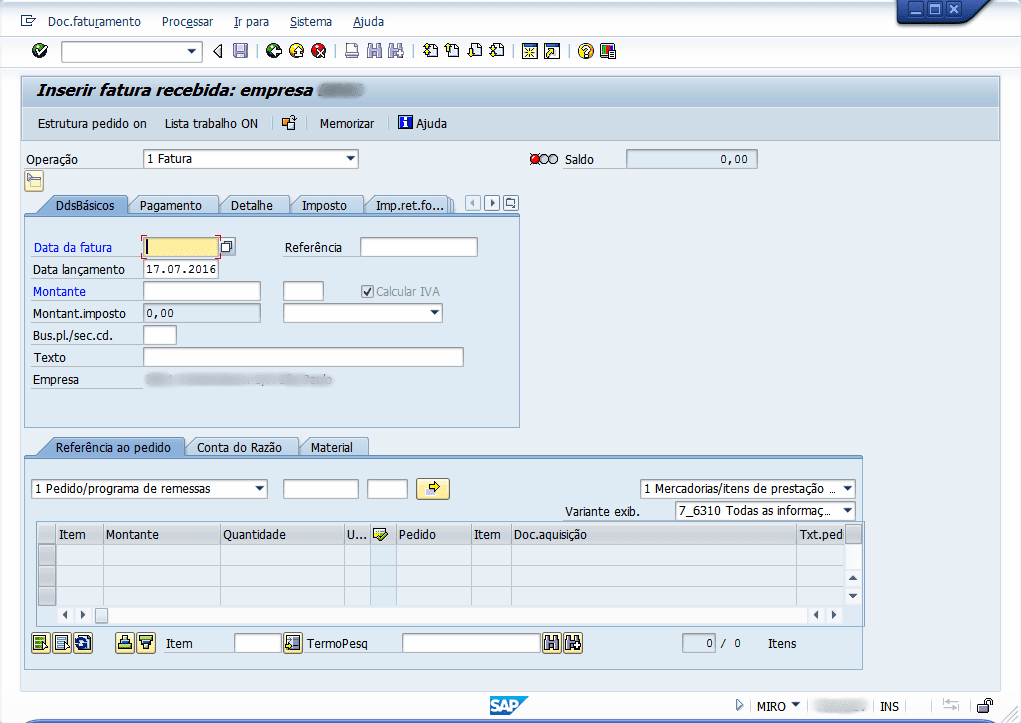The width and height of the screenshot is (1021, 723).
Task: Click the Deselect All items icon
Action: tap(62, 644)
